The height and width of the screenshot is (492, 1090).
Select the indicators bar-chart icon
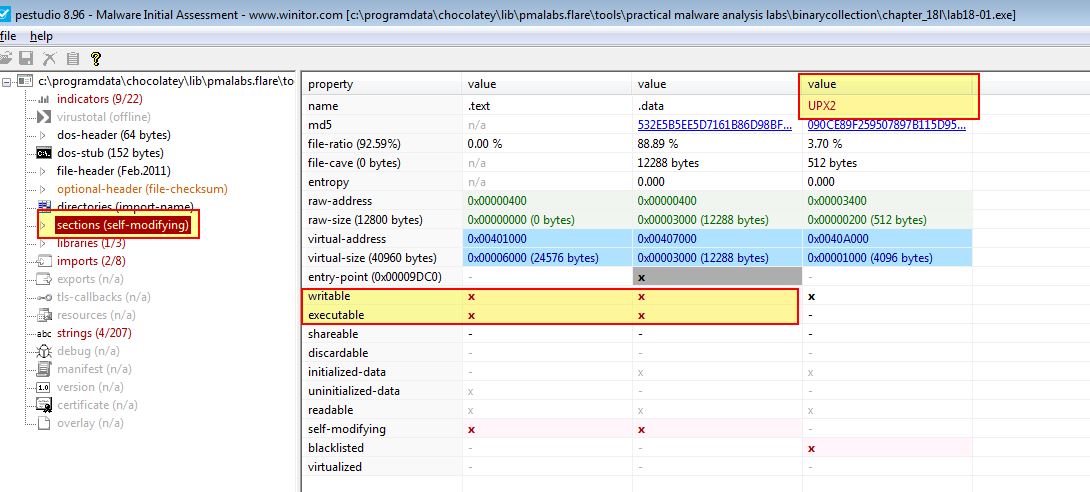click(x=44, y=99)
